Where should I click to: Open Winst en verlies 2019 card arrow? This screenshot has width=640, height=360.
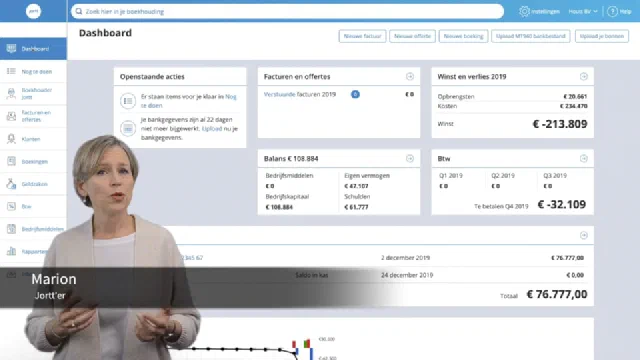pyautogui.click(x=584, y=76)
